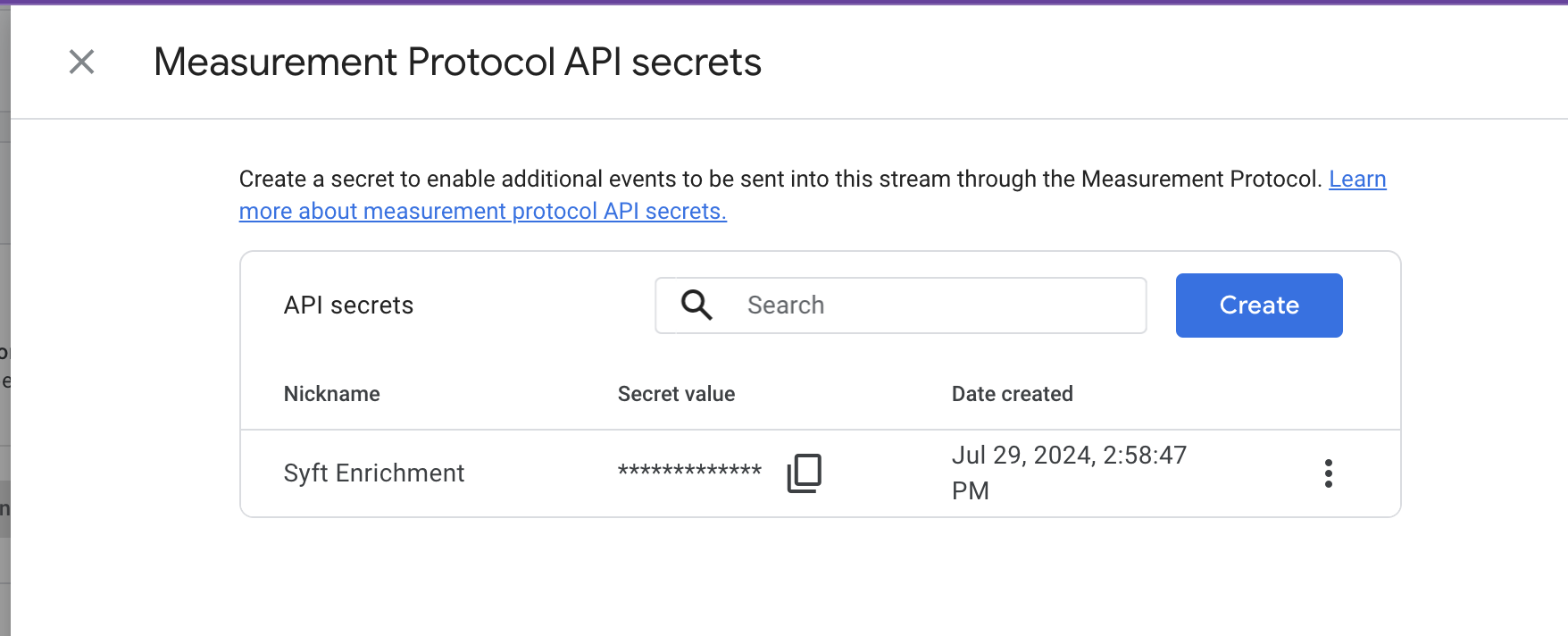This screenshot has height=636, width=1568.
Task: Click the word 'Learn' in the link
Action: pyautogui.click(x=1356, y=180)
